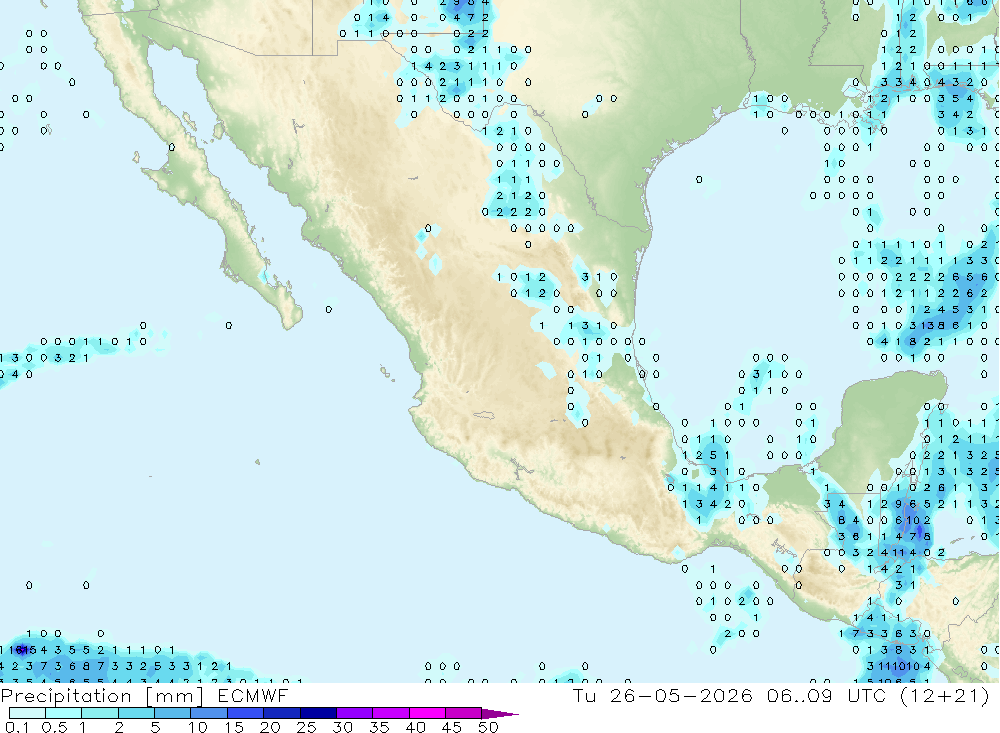
Task: Click the 'Precipitation' title text
Action: [66, 696]
